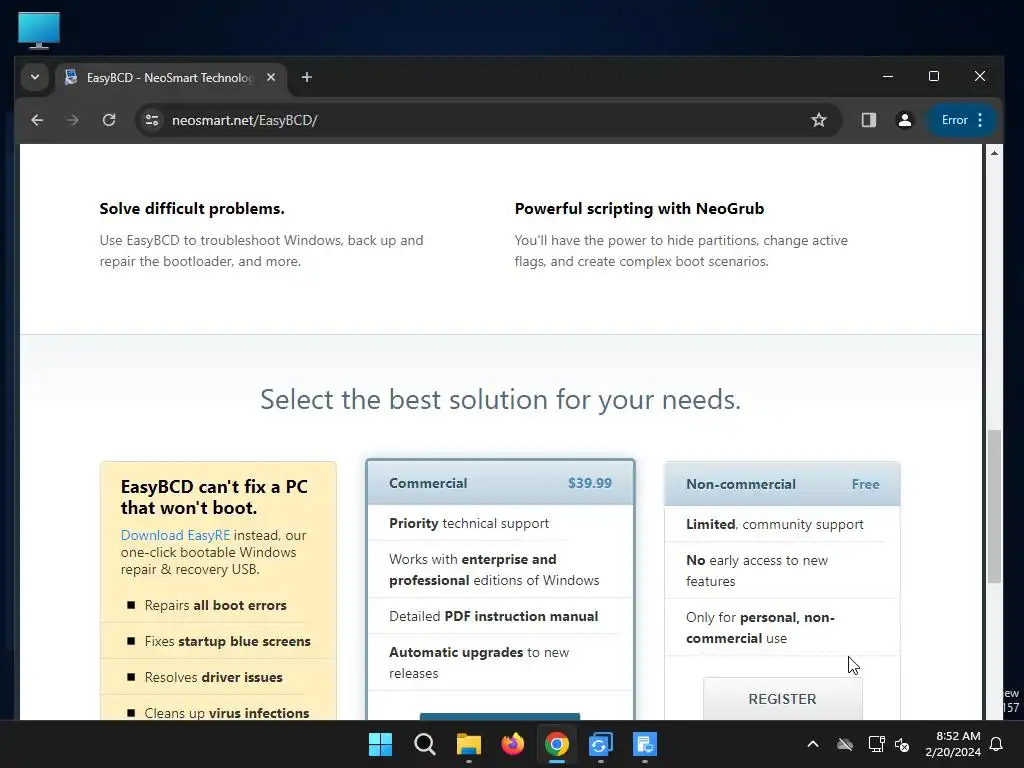Screen dimensions: 1024x768
Task: Open the network display tray icon
Action: point(876,744)
